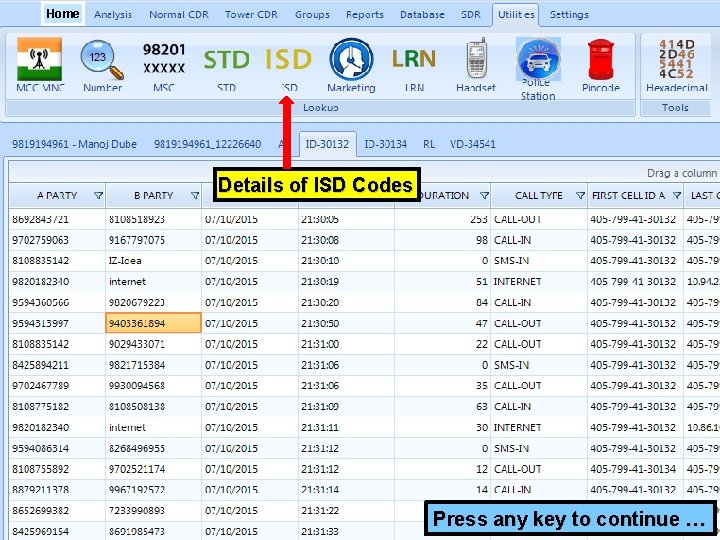
Task: Open A PARTY column filter dropdown
Action: (98, 196)
